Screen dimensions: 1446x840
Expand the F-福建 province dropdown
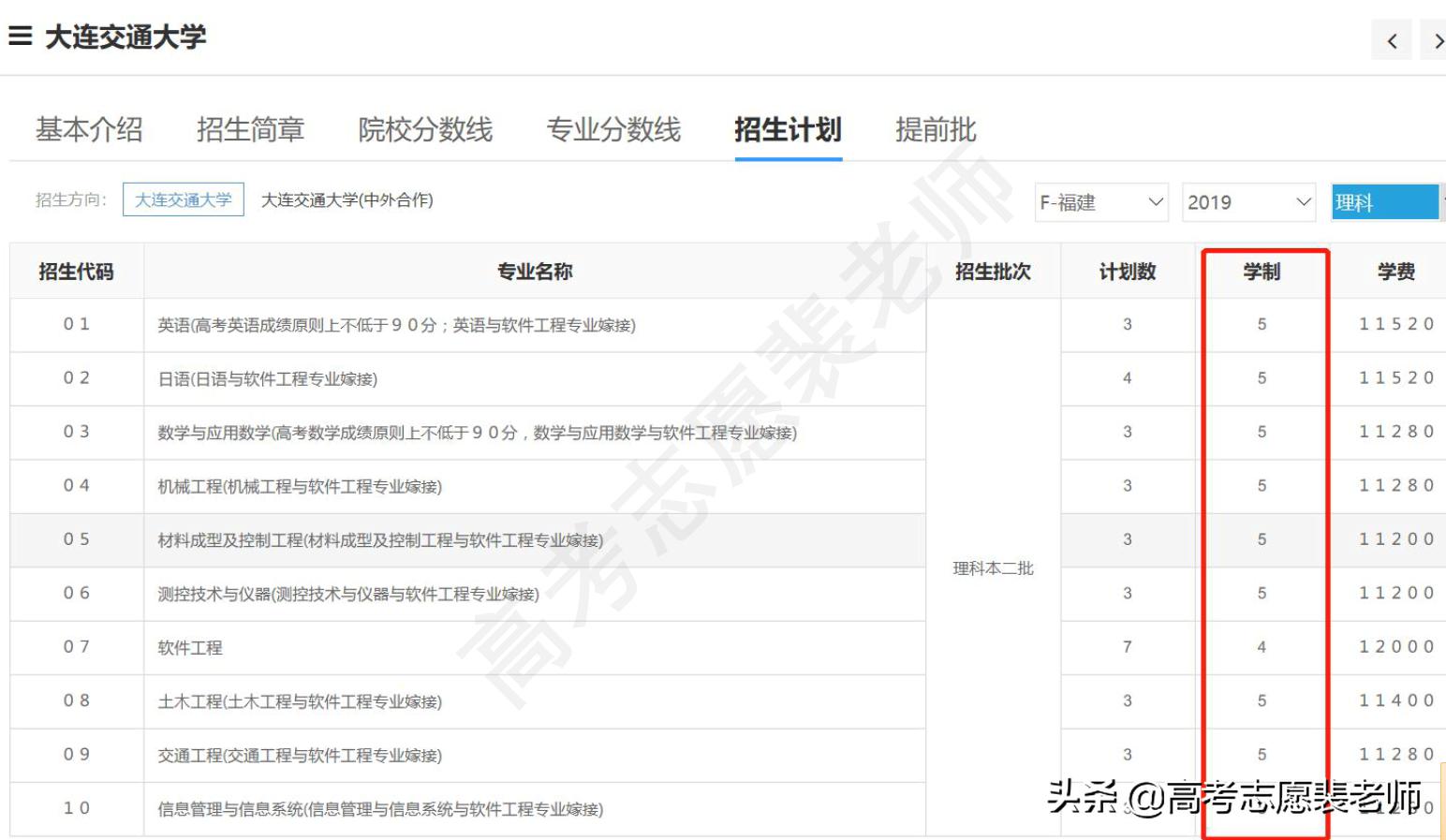click(1101, 202)
